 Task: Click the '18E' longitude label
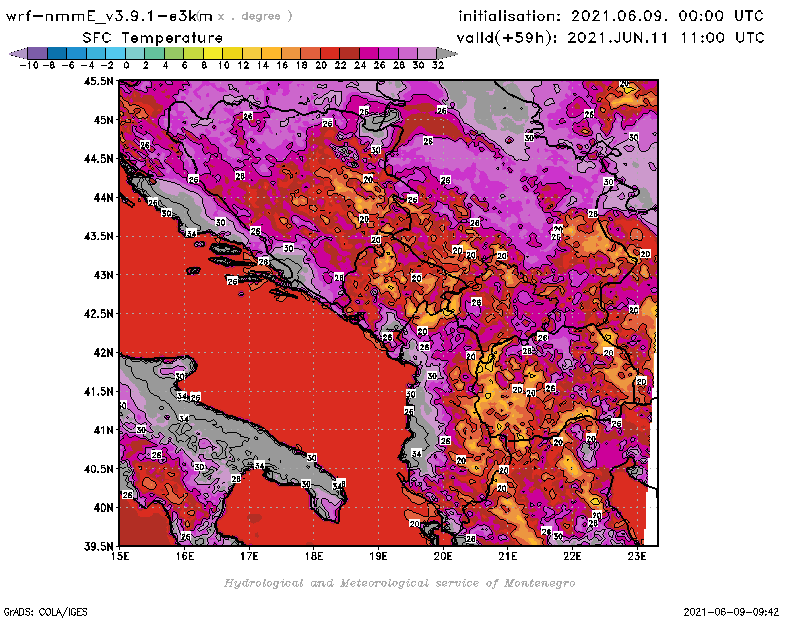314,556
